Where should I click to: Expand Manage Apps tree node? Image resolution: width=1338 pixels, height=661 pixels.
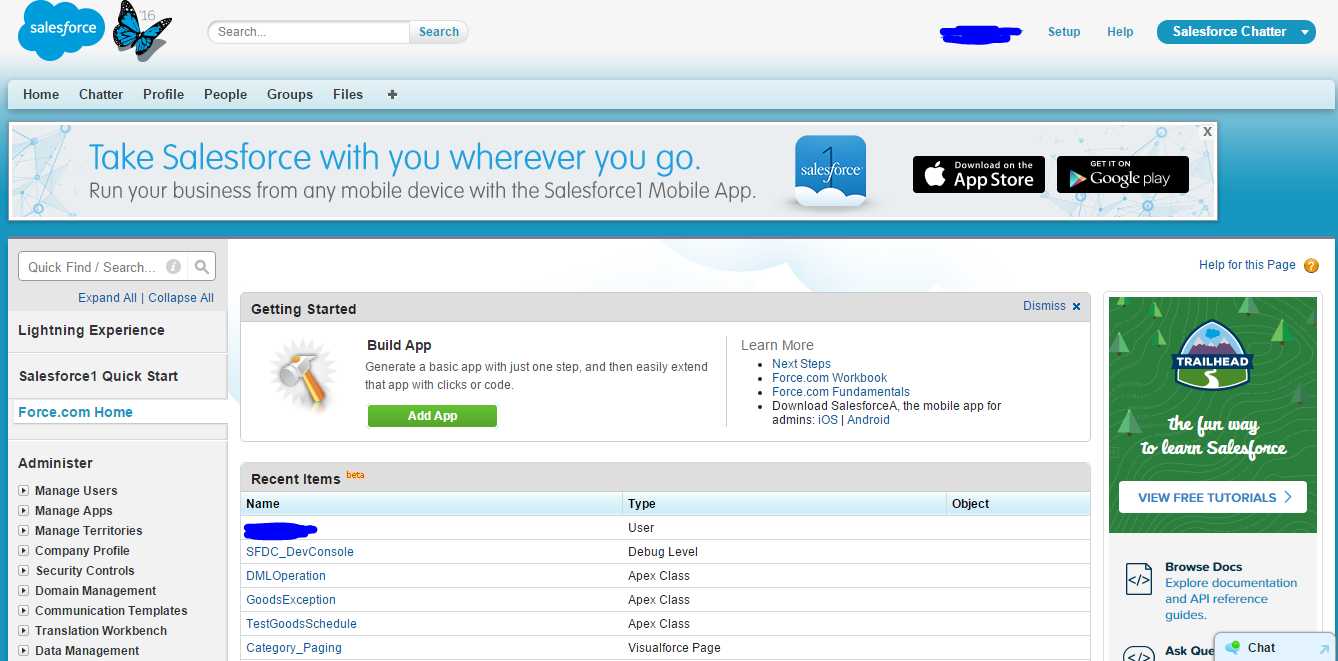24,511
